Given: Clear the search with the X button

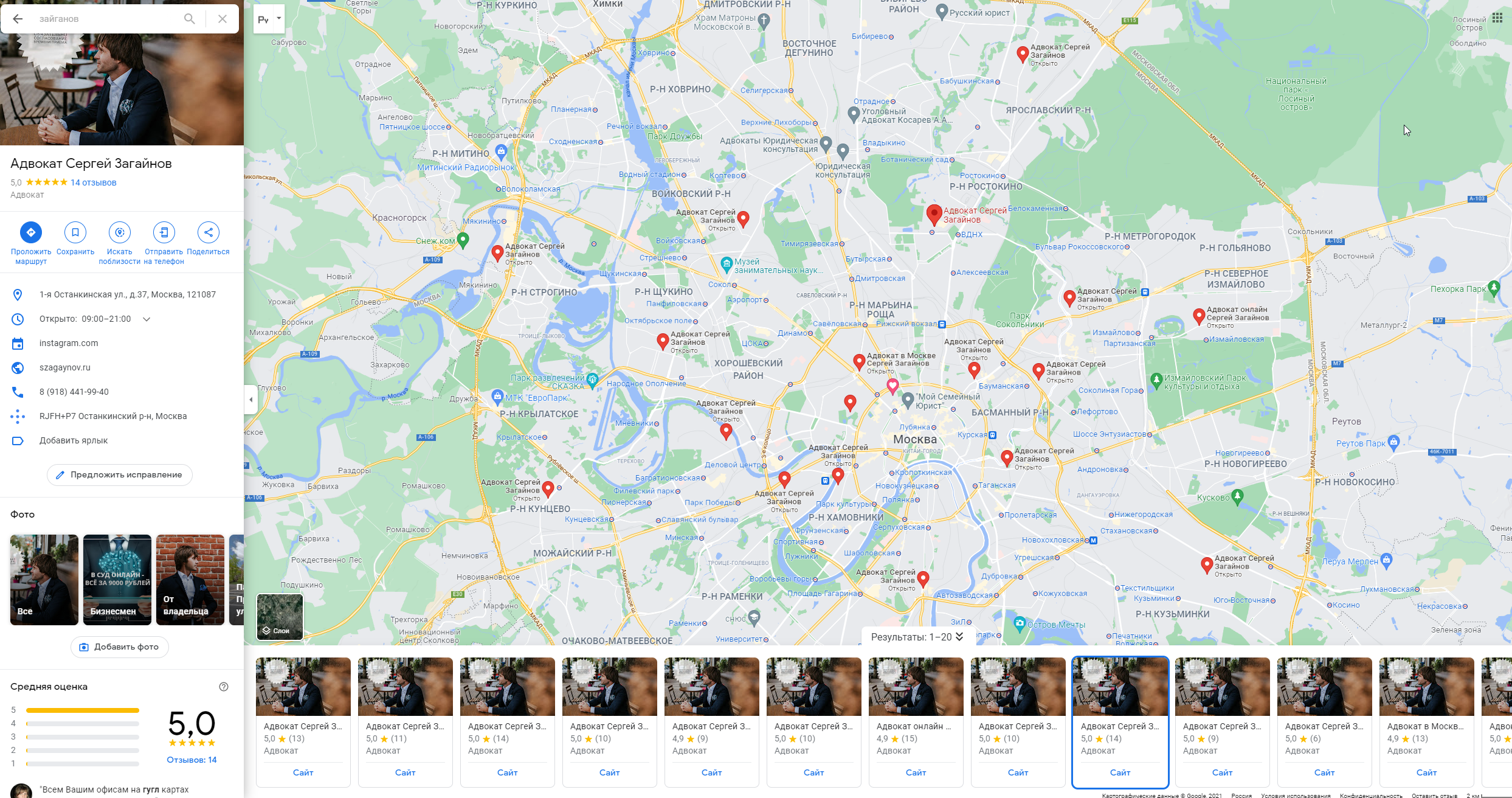Looking at the screenshot, I should 223,19.
